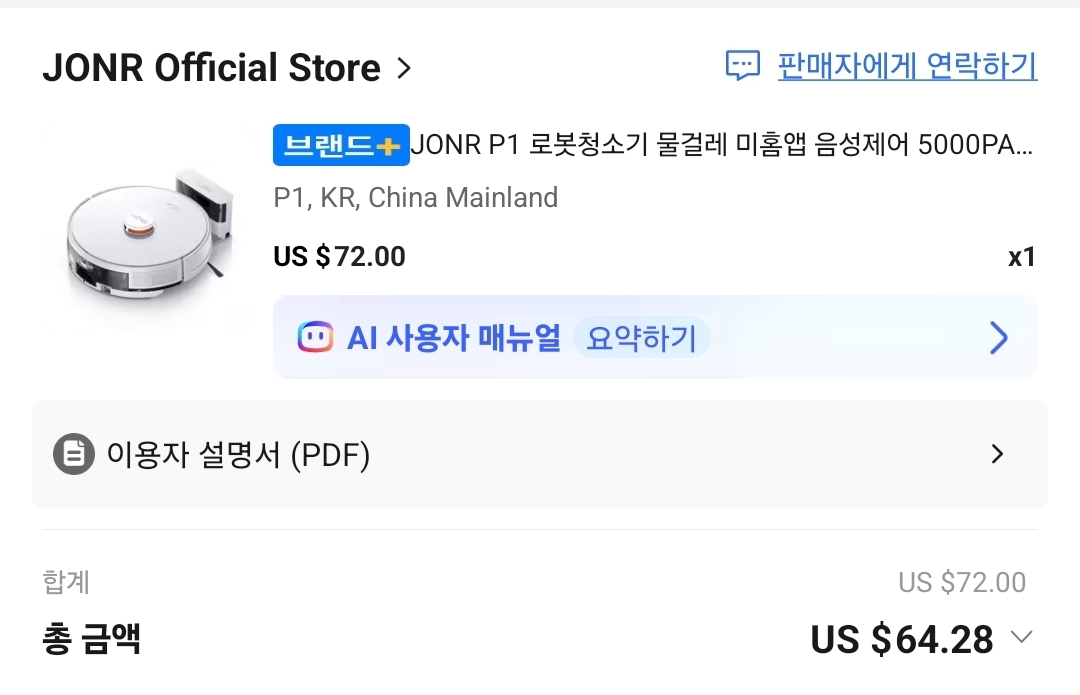Screen dimensions: 1080x695
Task: Click the total amount US $64.28
Action: pyautogui.click(x=901, y=639)
